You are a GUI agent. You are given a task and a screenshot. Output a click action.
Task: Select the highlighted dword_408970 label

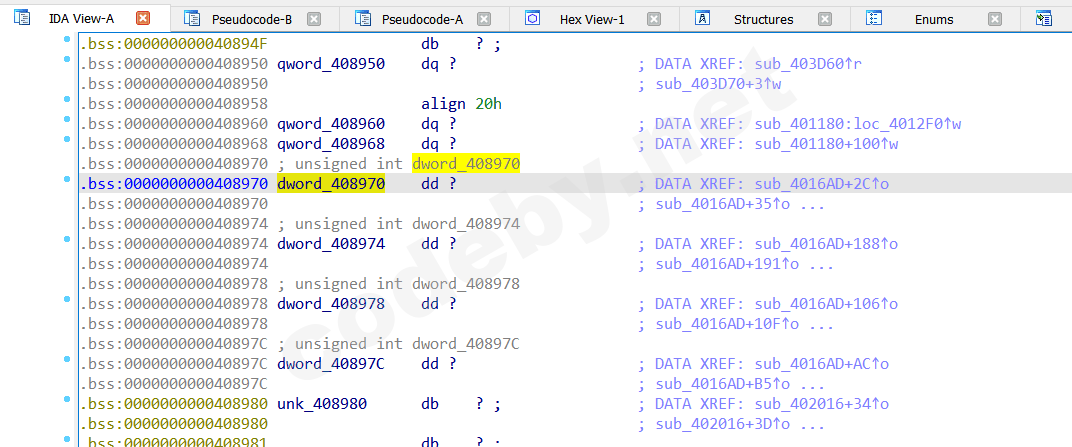pos(331,185)
